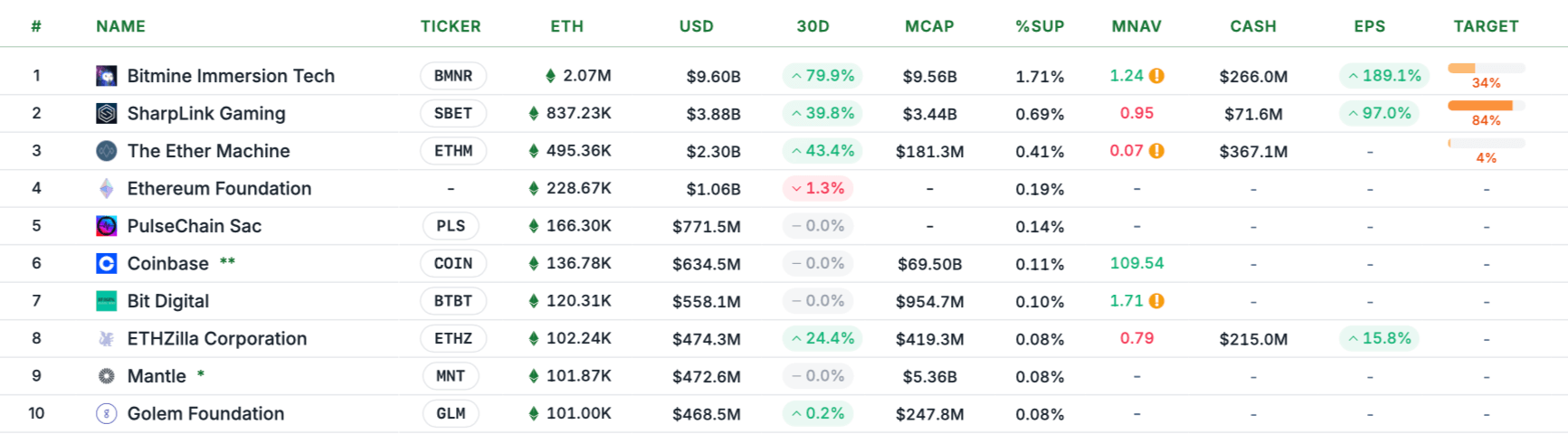Click the PulseChain Sac logo icon
This screenshot has height=434, width=1568.
[x=107, y=226]
